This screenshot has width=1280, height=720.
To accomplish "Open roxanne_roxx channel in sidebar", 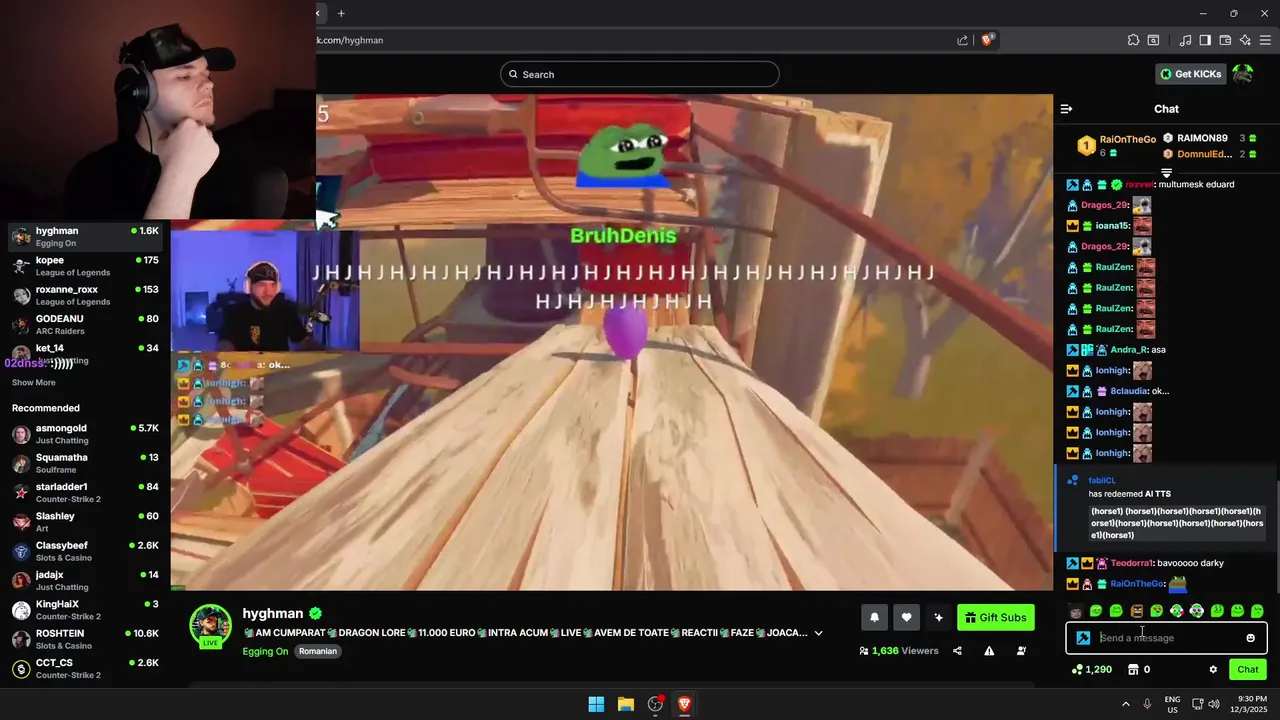I will 85,295.
